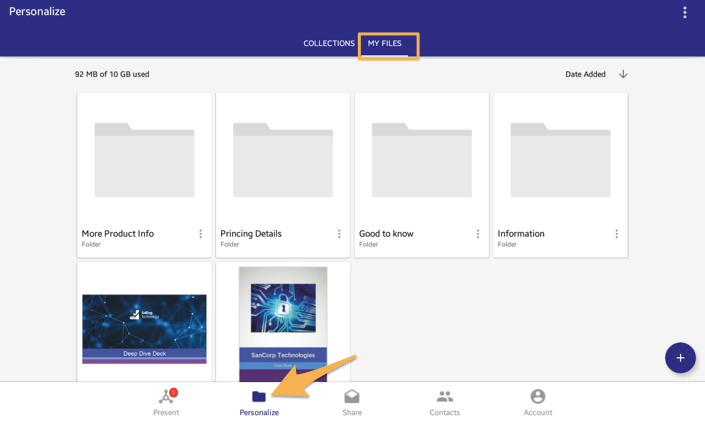Image resolution: width=705 pixels, height=422 pixels.
Task: Toggle the sort direction arrow
Action: (623, 74)
